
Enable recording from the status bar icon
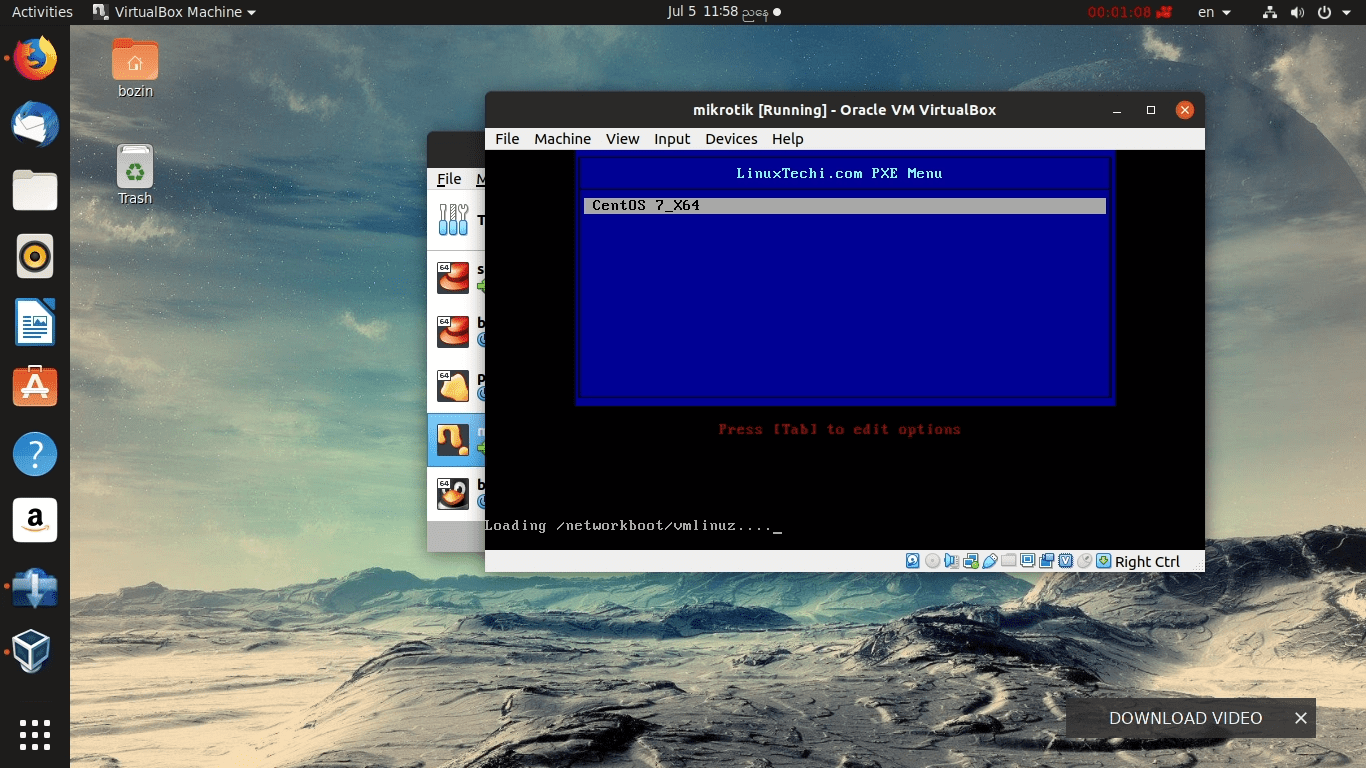[x=1046, y=561]
